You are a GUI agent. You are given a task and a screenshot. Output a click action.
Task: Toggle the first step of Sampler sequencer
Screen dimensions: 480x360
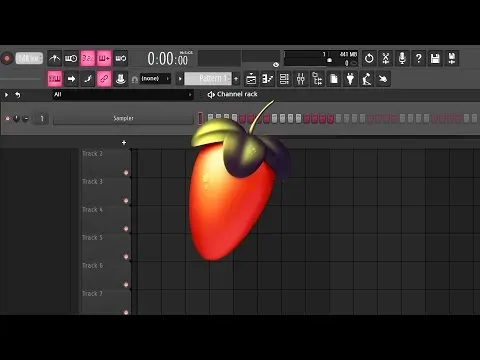coord(210,118)
